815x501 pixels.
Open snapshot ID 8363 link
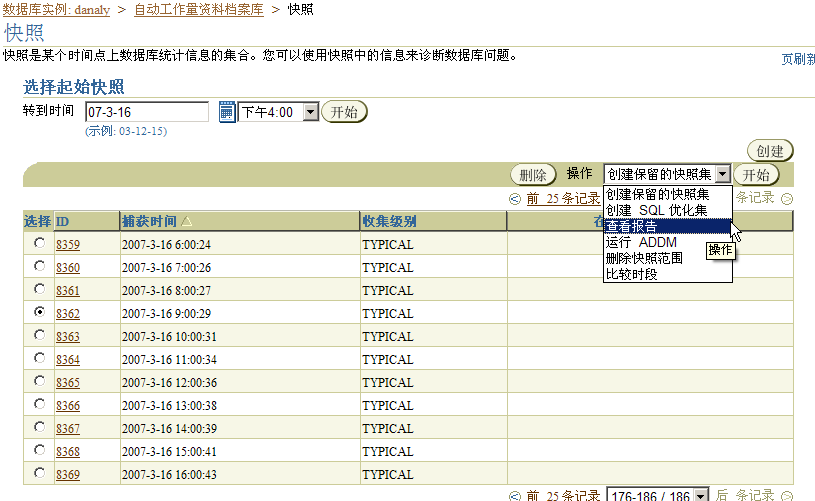pos(68,336)
